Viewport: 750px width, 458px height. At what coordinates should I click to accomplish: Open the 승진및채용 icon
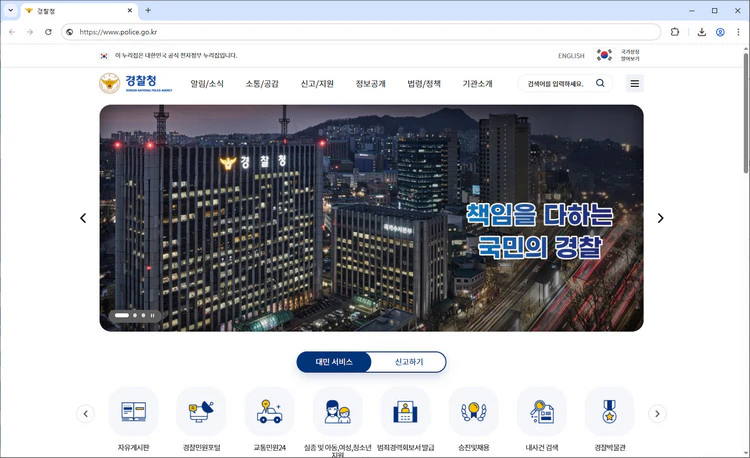474,412
